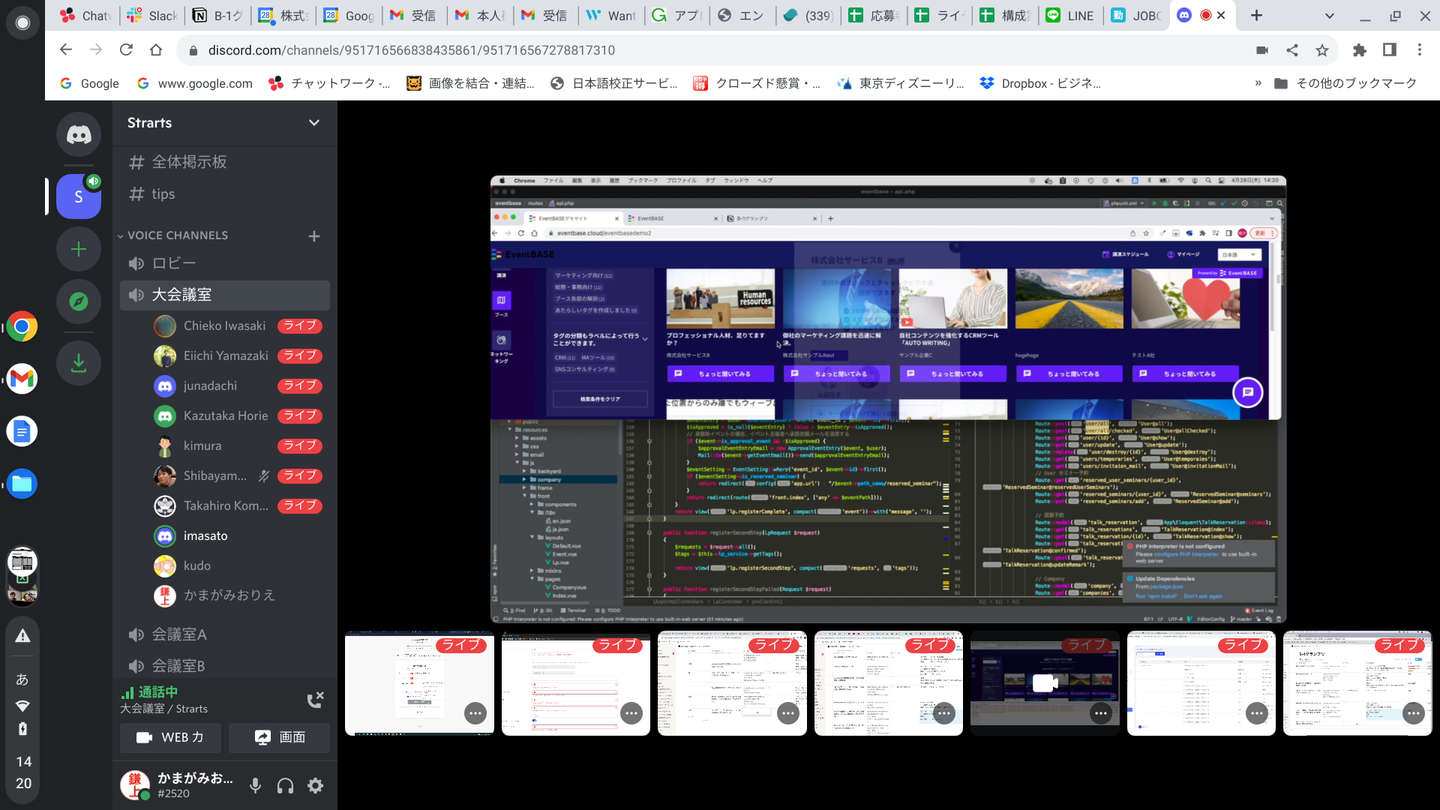The height and width of the screenshot is (810, 1440).
Task: Click the Download Apps icon
Action: click(78, 364)
